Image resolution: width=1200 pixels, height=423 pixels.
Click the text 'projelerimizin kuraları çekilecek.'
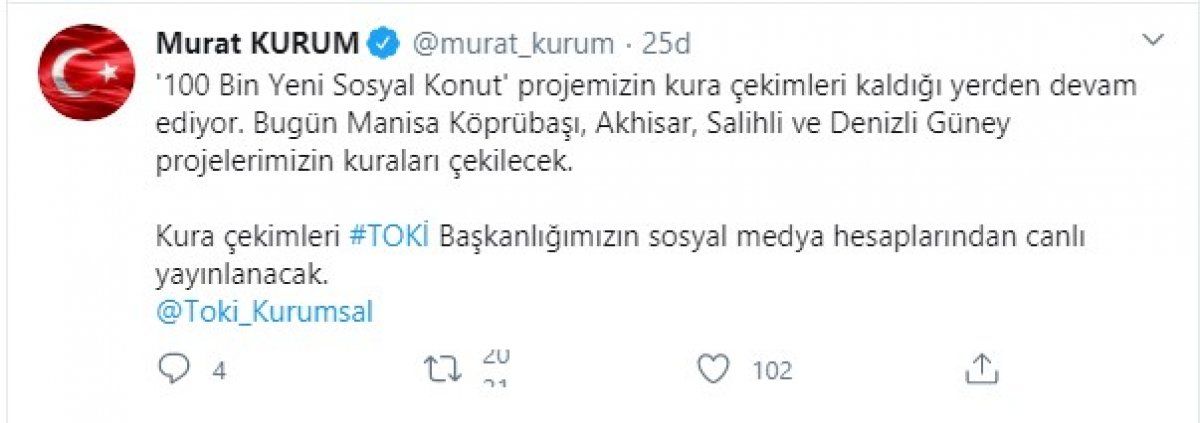coord(367,163)
